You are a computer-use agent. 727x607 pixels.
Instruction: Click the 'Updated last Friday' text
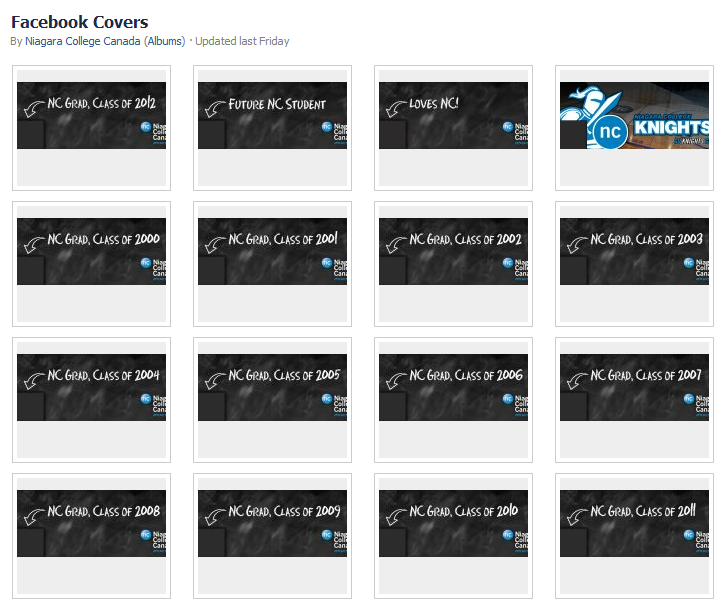(242, 41)
